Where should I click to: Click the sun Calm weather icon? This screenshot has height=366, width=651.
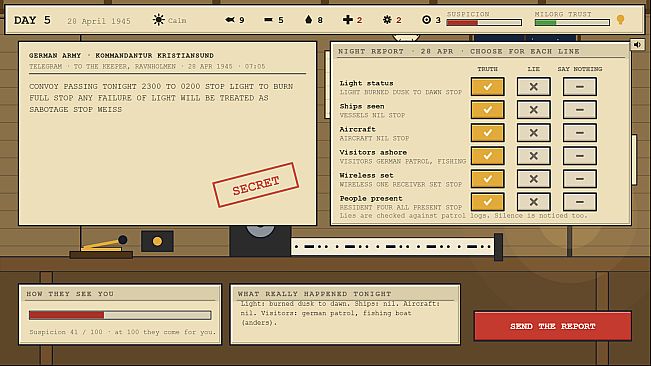(158, 20)
